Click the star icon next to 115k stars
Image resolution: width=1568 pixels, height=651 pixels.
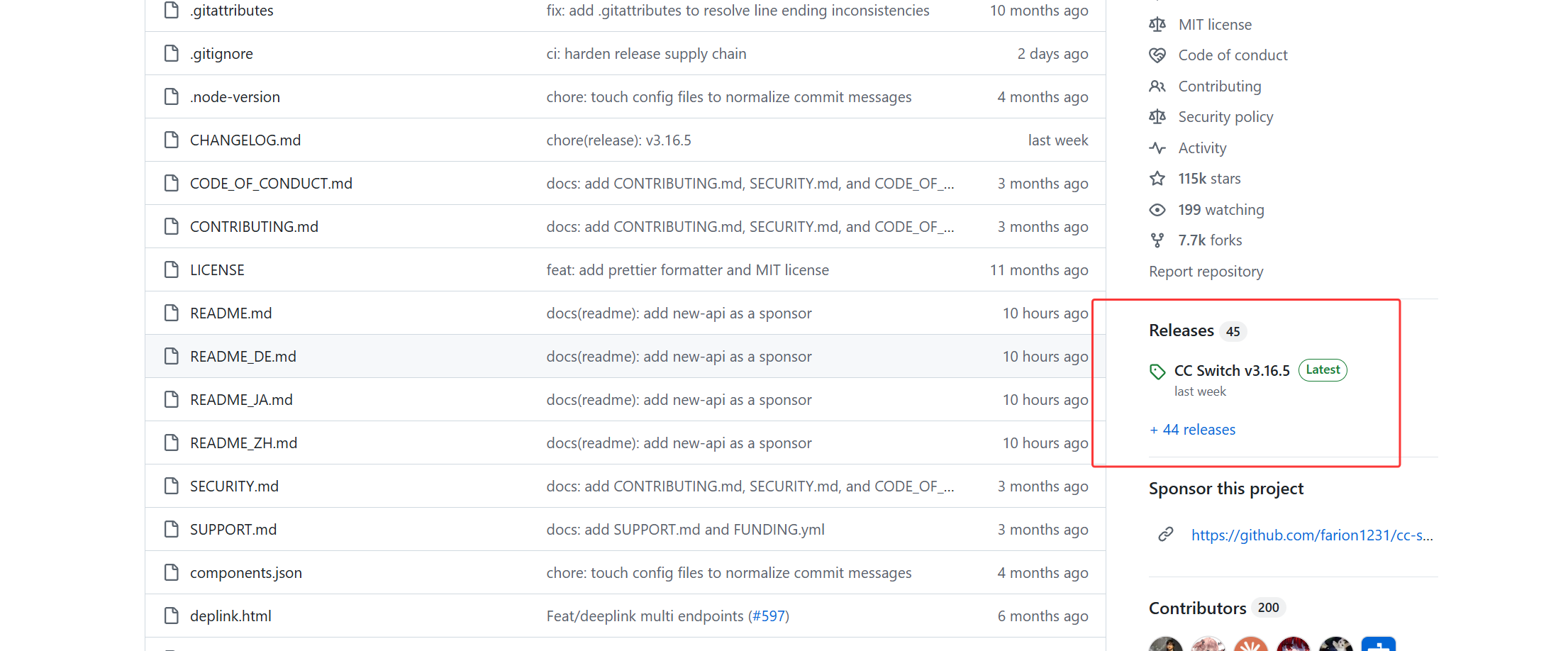[x=1157, y=179]
